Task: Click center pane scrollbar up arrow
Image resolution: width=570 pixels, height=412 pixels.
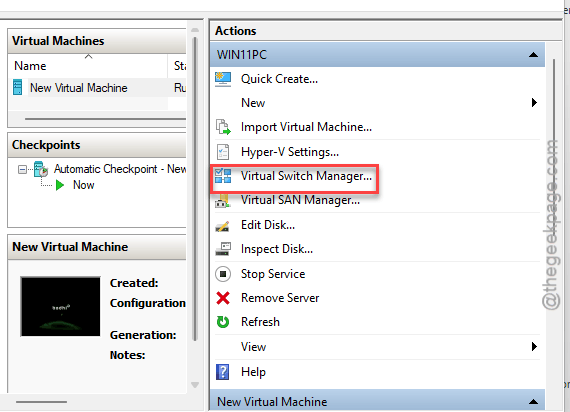Action: pos(195,30)
